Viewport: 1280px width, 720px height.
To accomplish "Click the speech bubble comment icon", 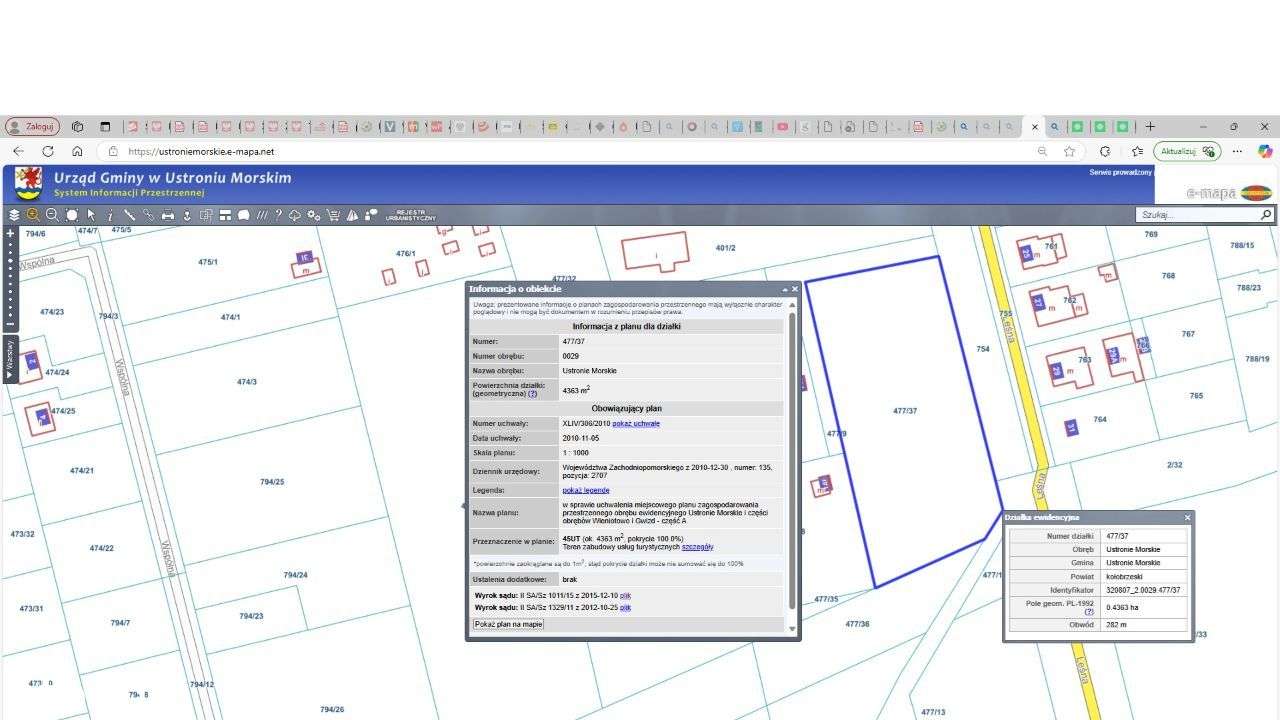I will click(x=244, y=215).
